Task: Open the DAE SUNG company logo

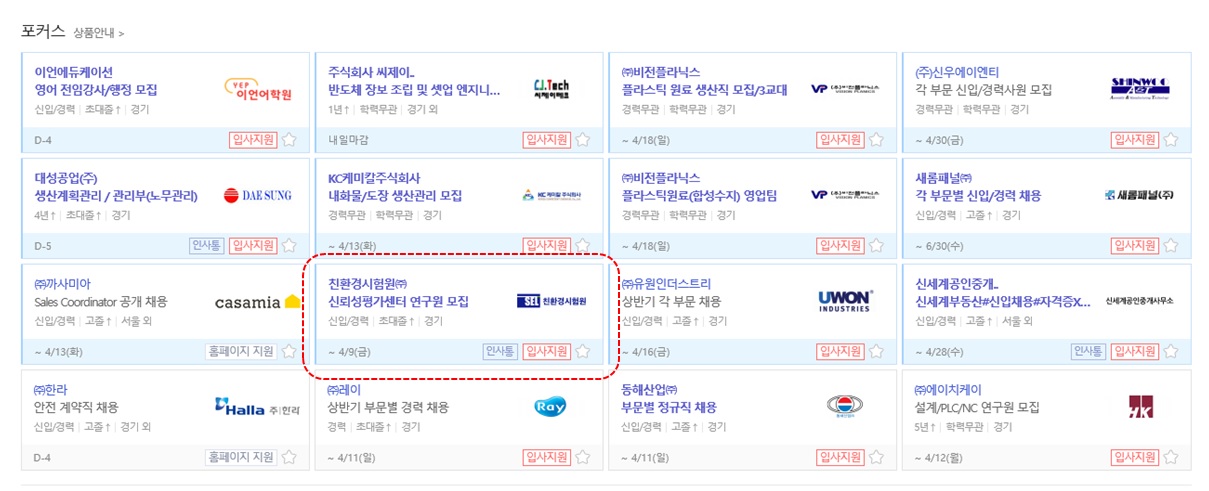Action: (x=257, y=196)
